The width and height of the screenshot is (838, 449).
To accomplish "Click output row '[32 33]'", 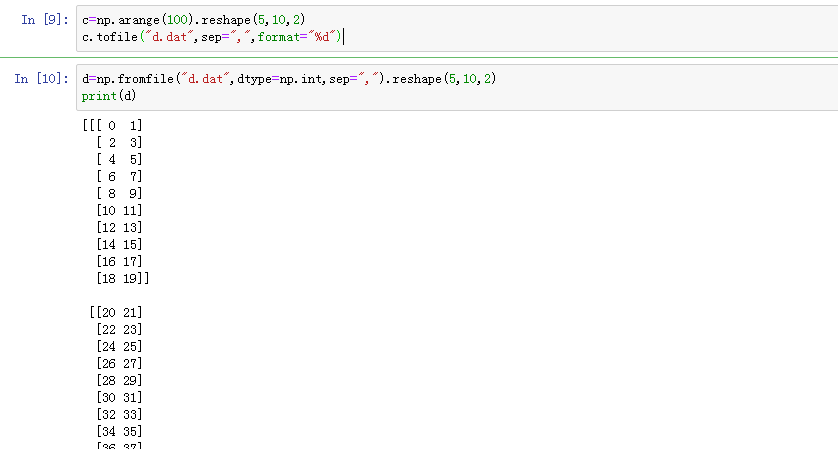I will coord(119,415).
